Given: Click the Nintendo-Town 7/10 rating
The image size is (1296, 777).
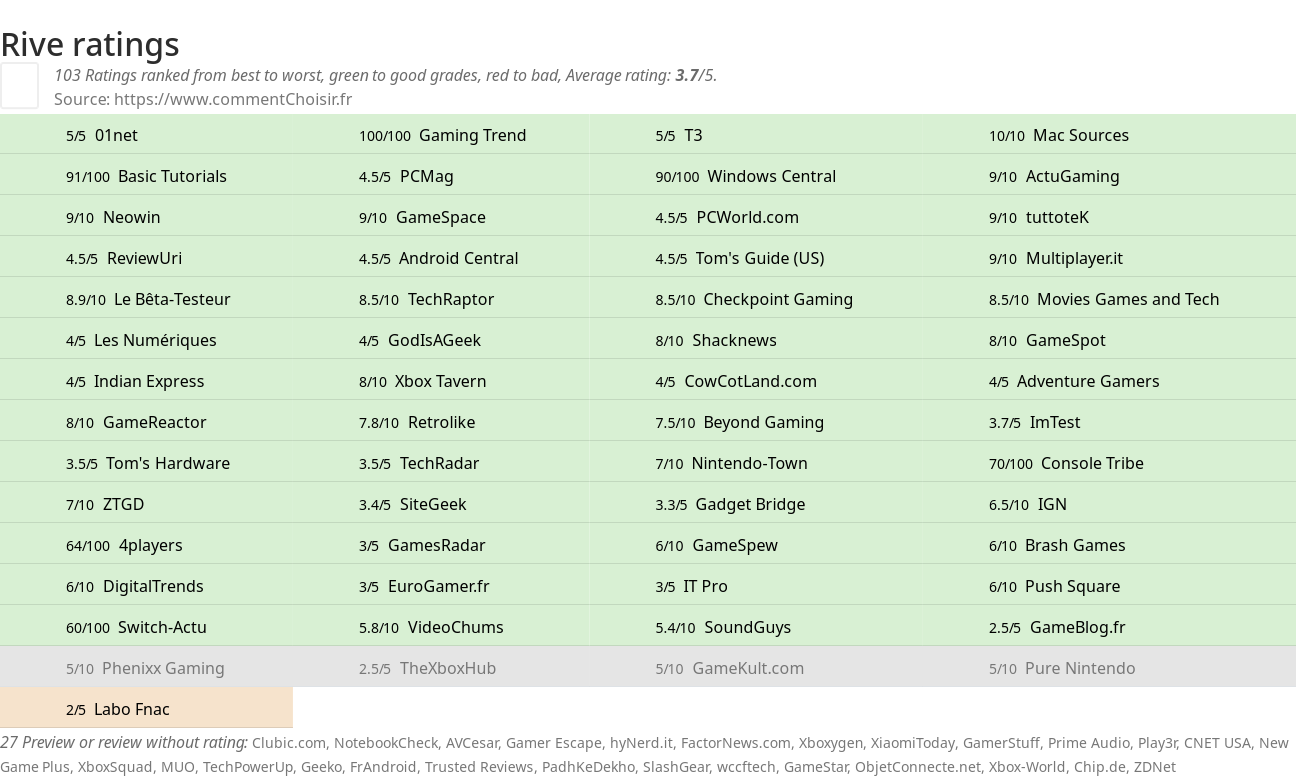Looking at the screenshot, I should coord(732,463).
